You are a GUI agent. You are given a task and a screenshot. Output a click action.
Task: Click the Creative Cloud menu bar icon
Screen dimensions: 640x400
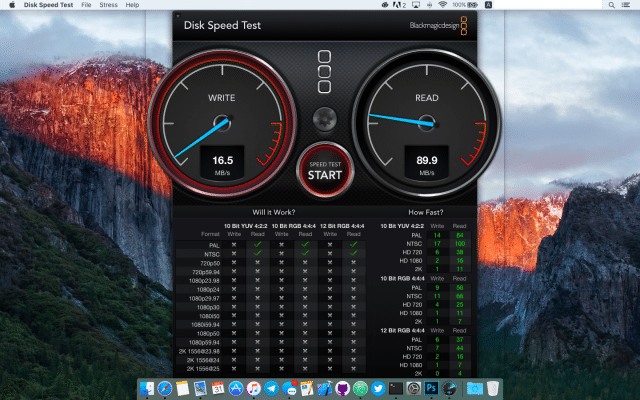(385, 5)
